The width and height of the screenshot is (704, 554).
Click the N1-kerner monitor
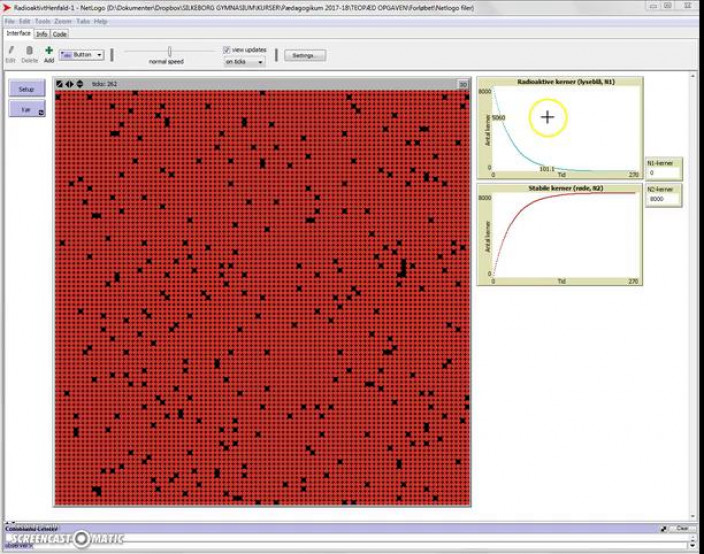tap(664, 168)
